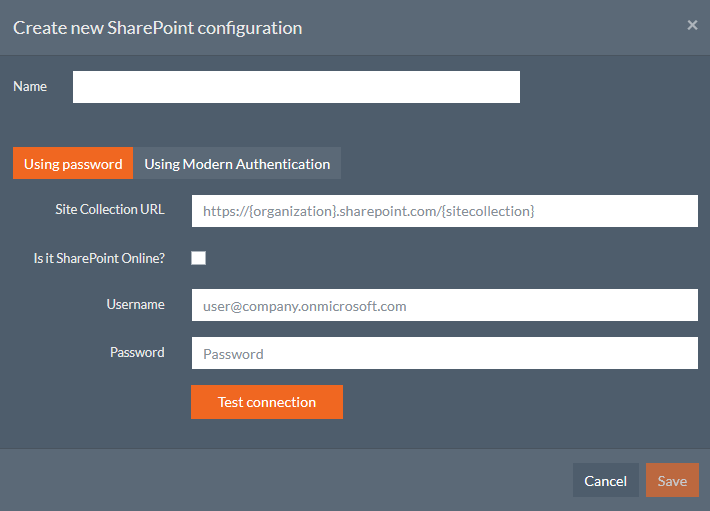
Task: Switch to Using Modern Authentication tab
Action: click(237, 163)
